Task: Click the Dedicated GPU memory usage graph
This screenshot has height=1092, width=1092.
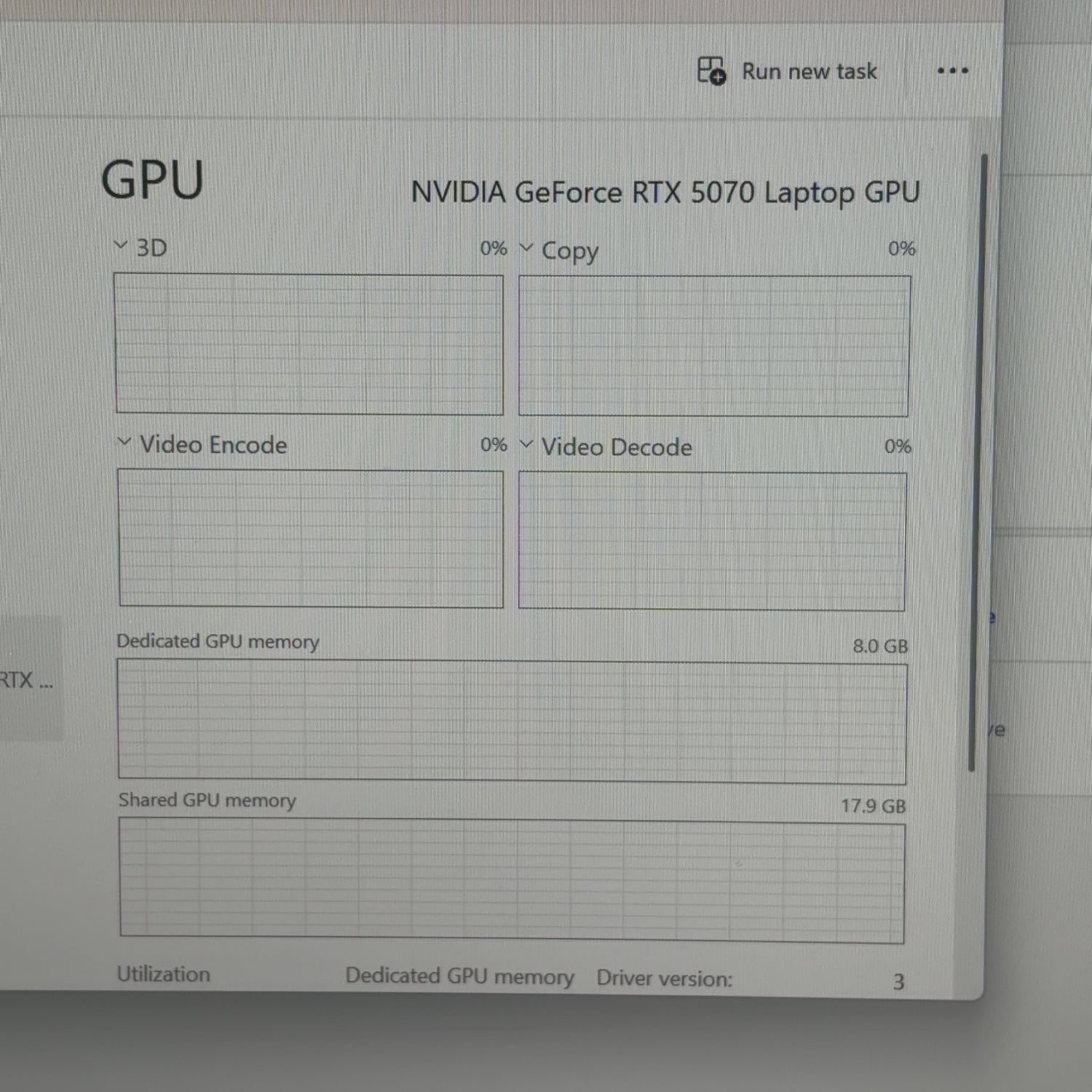Action: pyautogui.click(x=512, y=721)
